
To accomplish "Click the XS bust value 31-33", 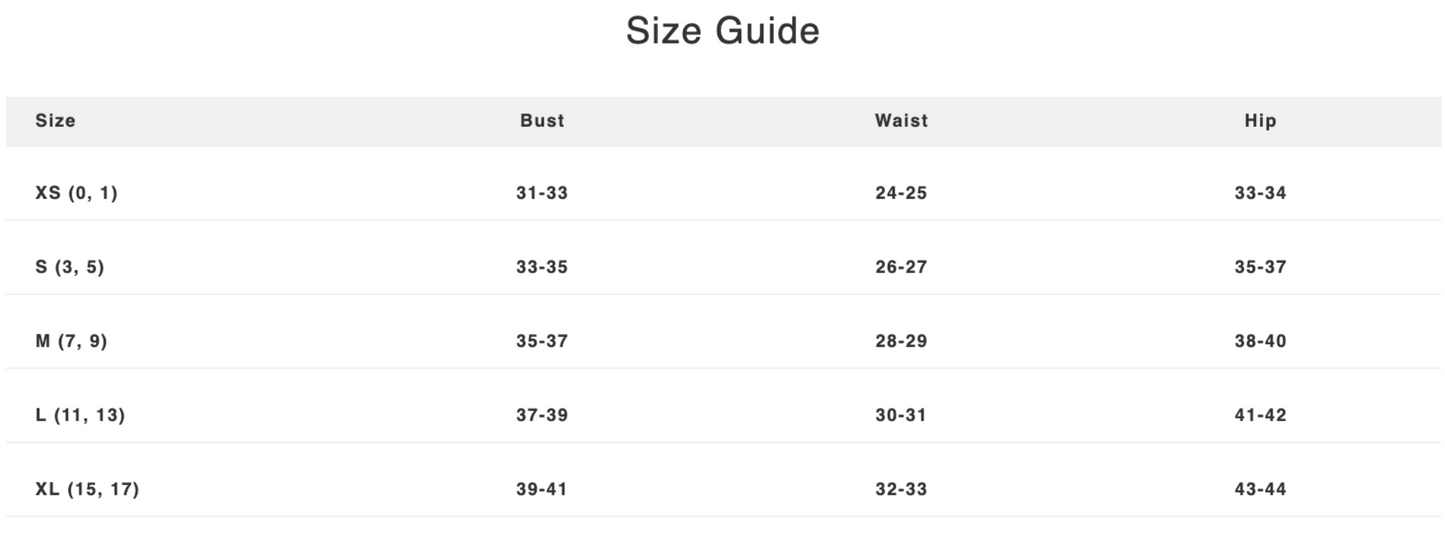I will (x=542, y=193).
